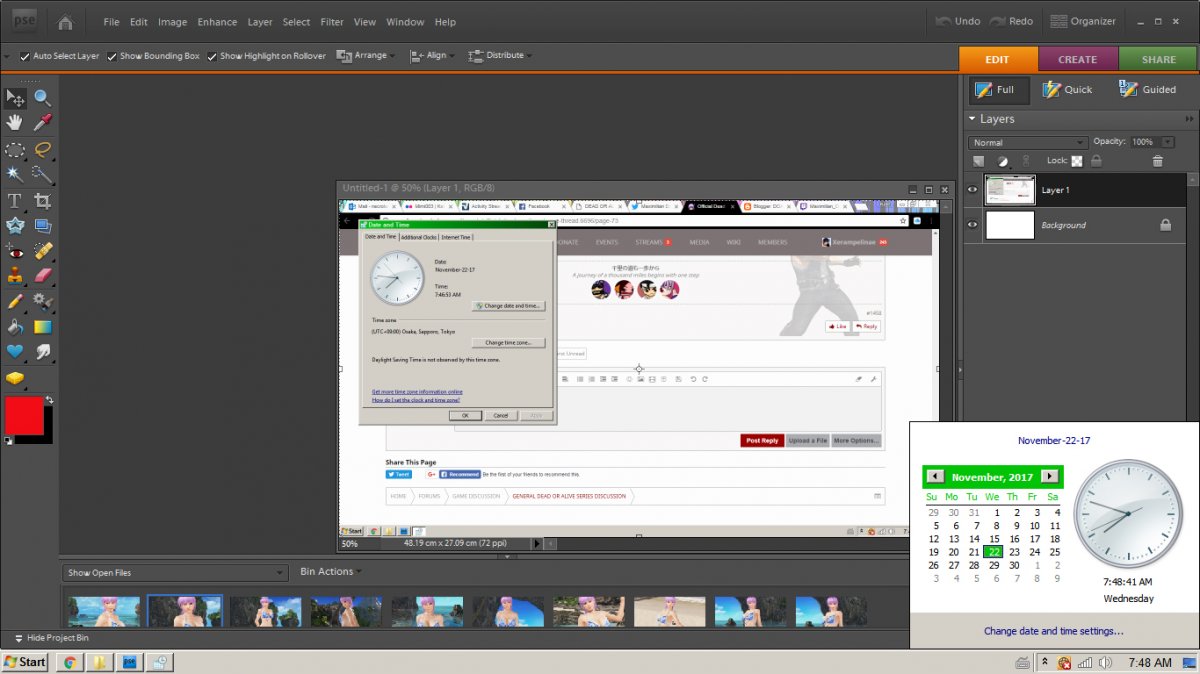The height and width of the screenshot is (674, 1200).
Task: Choose the Crop tool
Action: [43, 201]
